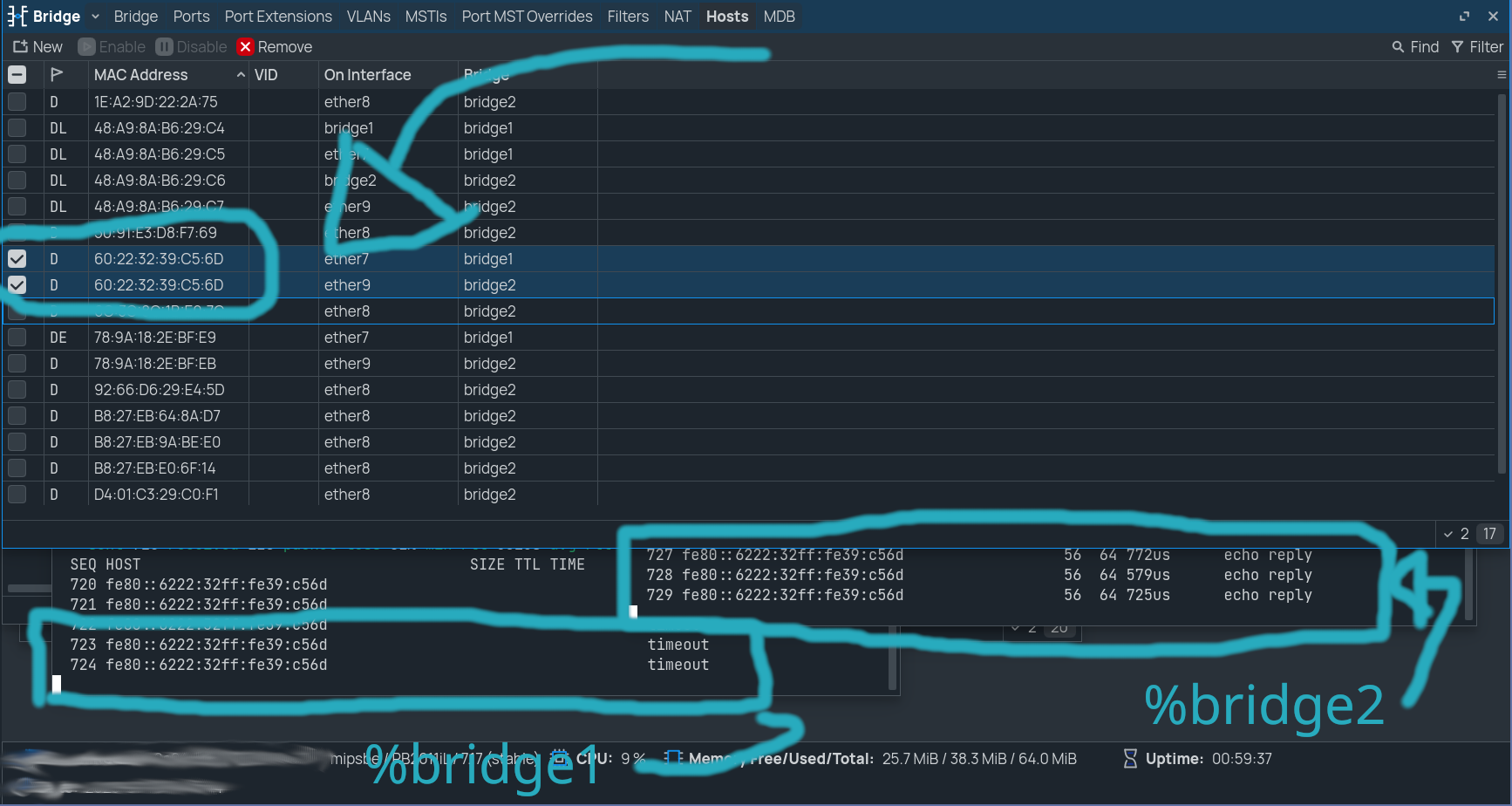The image size is (1512, 806).
Task: Click the vertical scrollbar of the hosts table
Action: [x=1502, y=283]
